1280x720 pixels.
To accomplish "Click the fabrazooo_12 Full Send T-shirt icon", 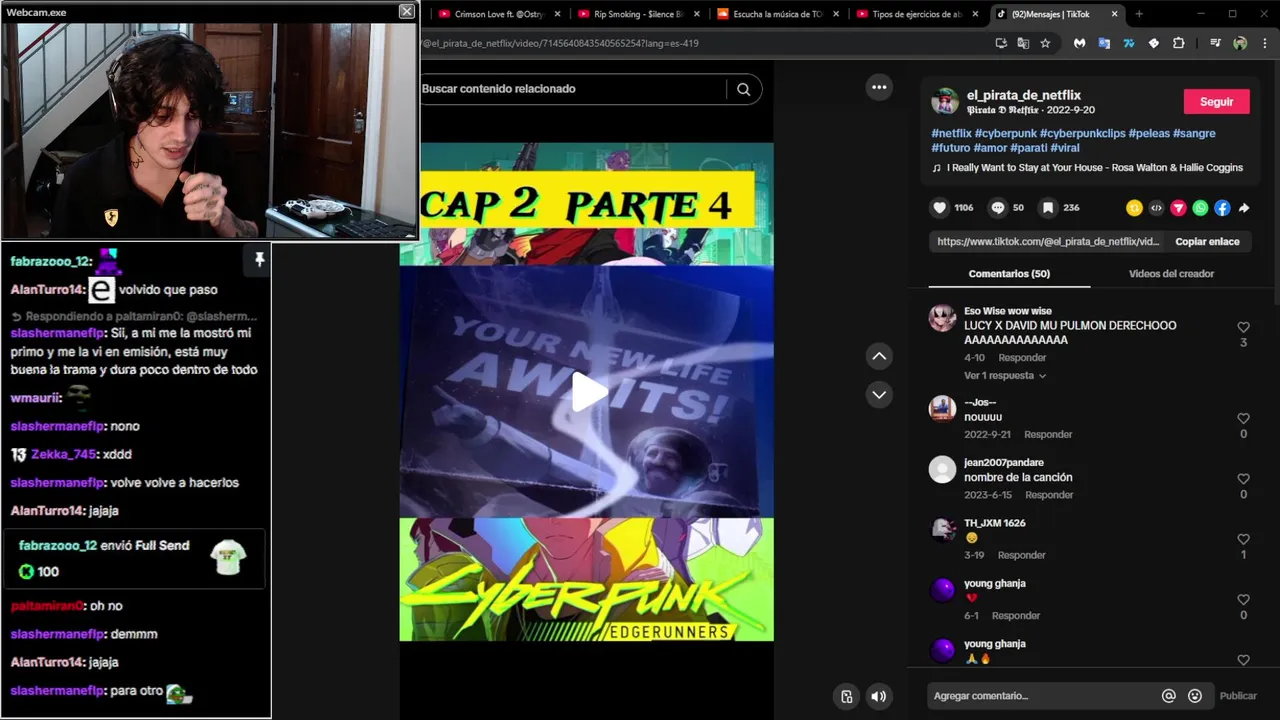I will [x=229, y=557].
